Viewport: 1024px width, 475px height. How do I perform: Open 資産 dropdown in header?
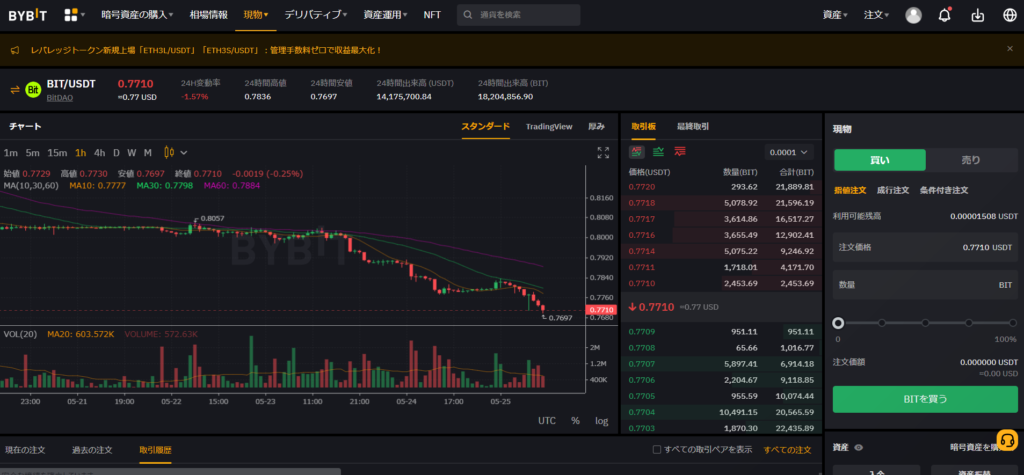[x=835, y=15]
